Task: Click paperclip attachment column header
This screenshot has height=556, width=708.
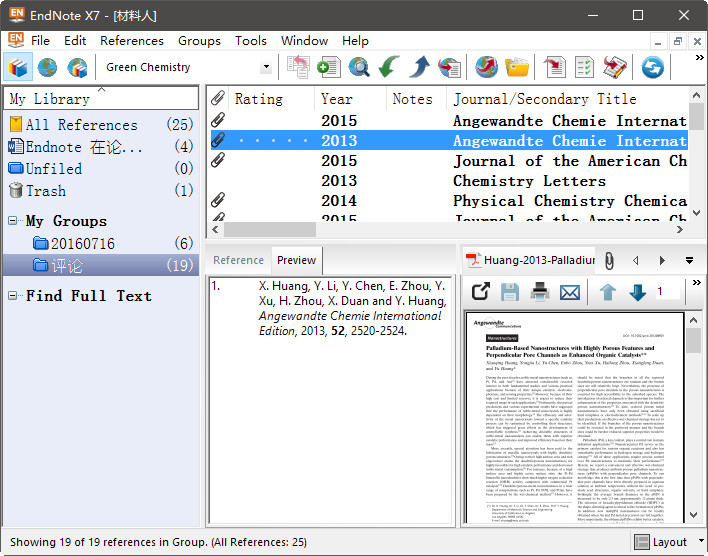Action: click(218, 98)
